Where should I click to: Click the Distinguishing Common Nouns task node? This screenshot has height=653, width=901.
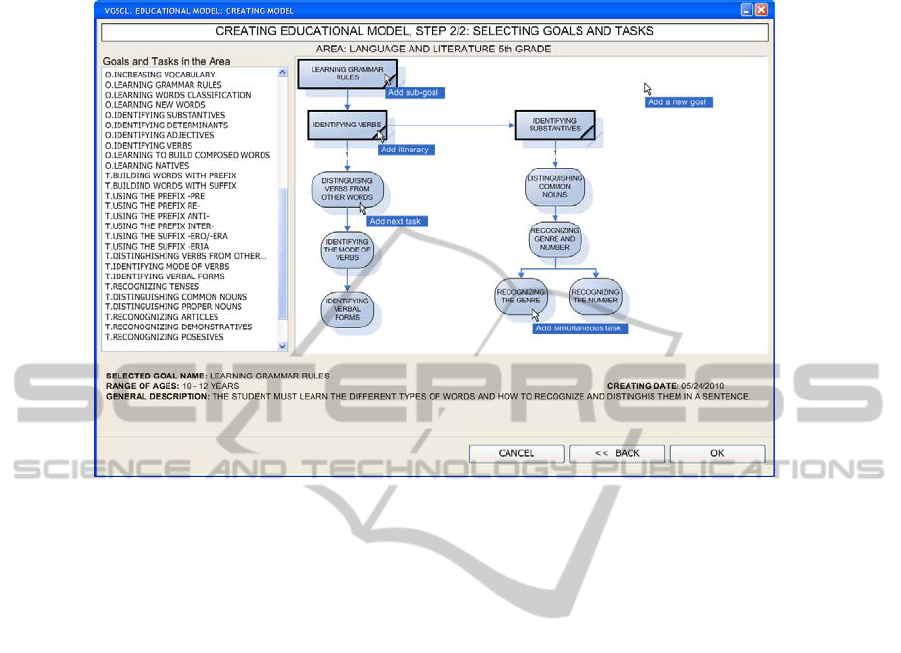554,187
